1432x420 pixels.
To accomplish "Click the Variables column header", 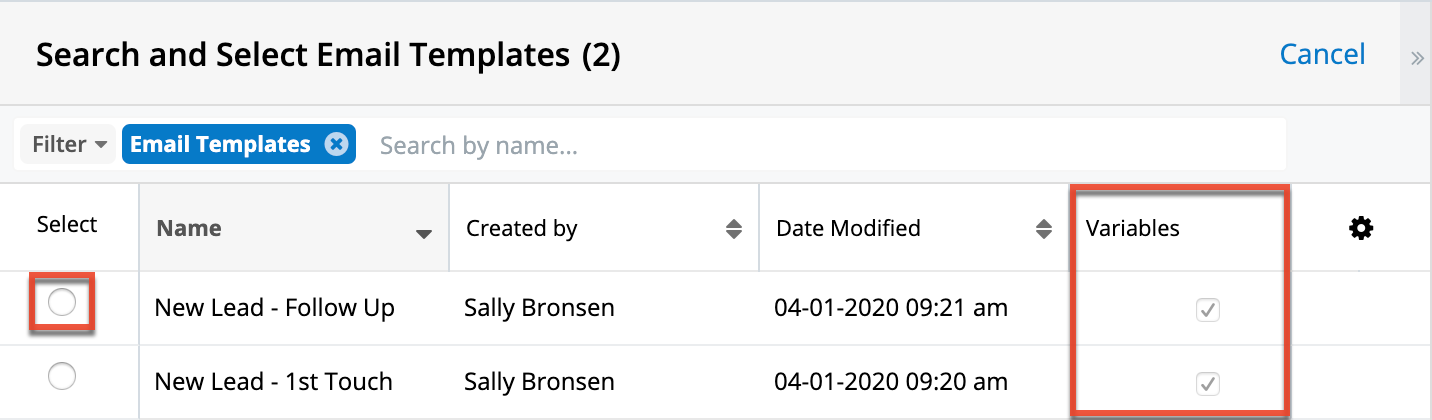I will [x=1133, y=229].
